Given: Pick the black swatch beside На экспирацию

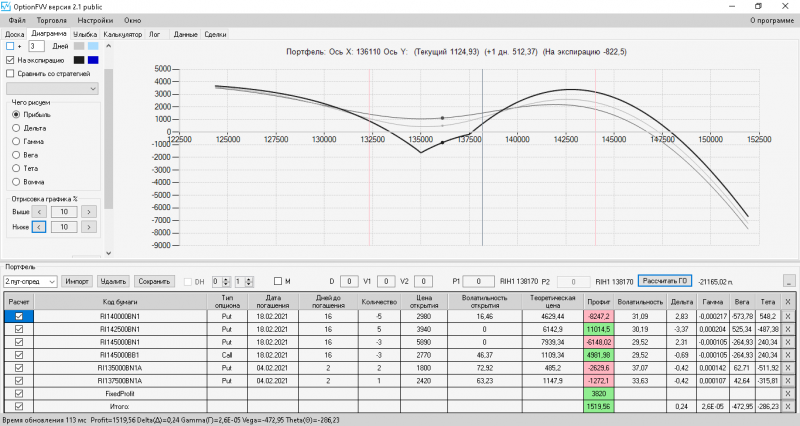Looking at the screenshot, I should pyautogui.click(x=79, y=60).
